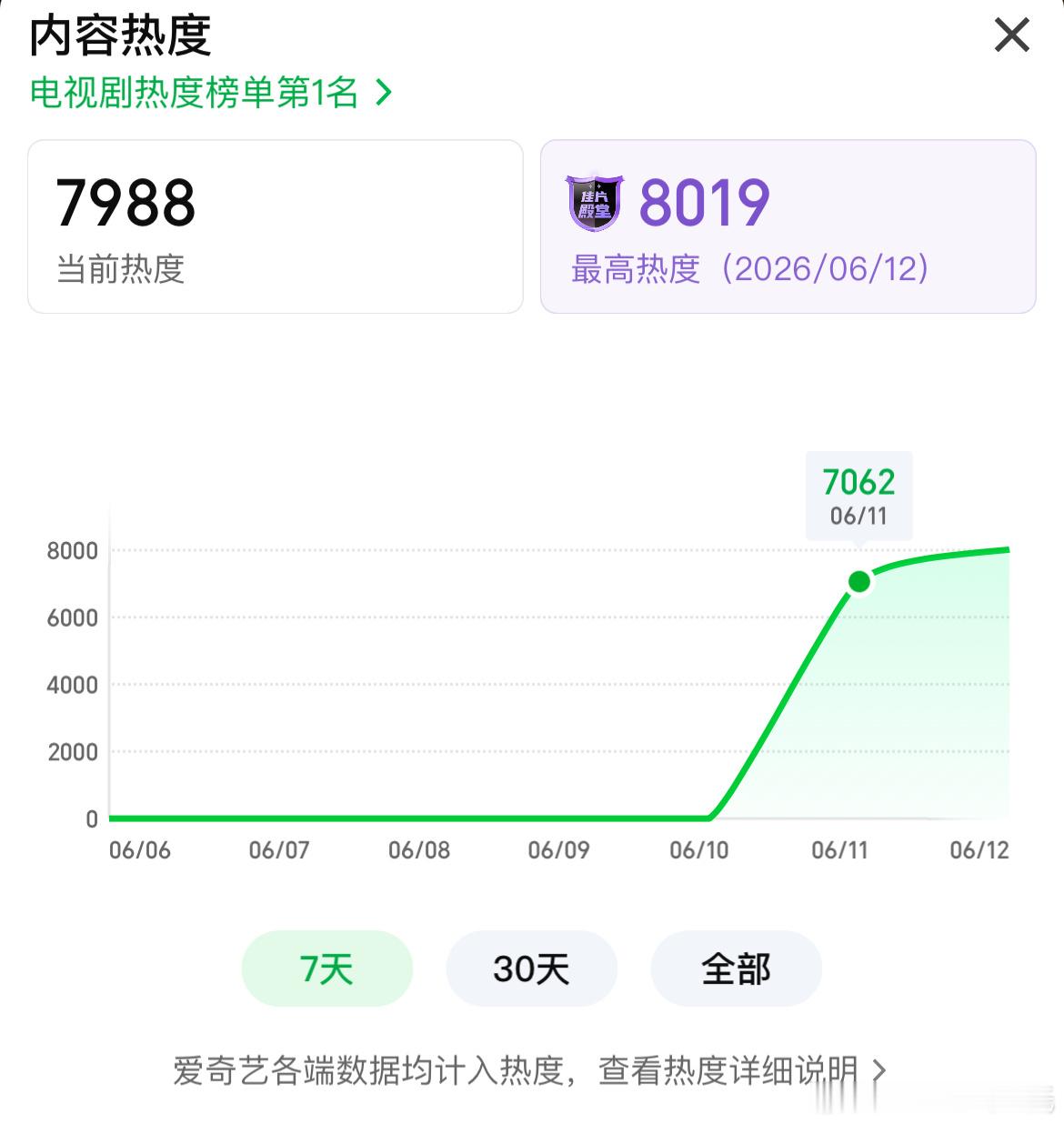This screenshot has height=1124, width=1064.
Task: Click the chevron after 电视剧热度榜单第1名
Action: [384, 92]
